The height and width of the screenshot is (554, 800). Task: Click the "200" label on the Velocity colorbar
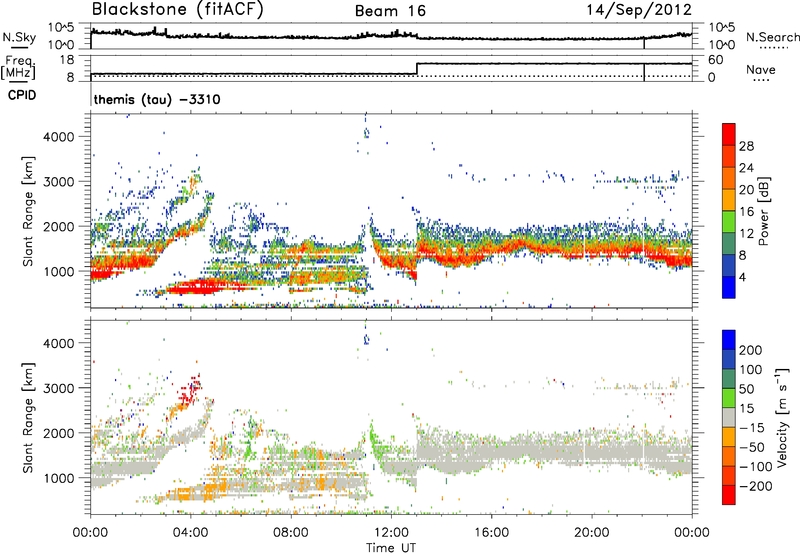751,350
